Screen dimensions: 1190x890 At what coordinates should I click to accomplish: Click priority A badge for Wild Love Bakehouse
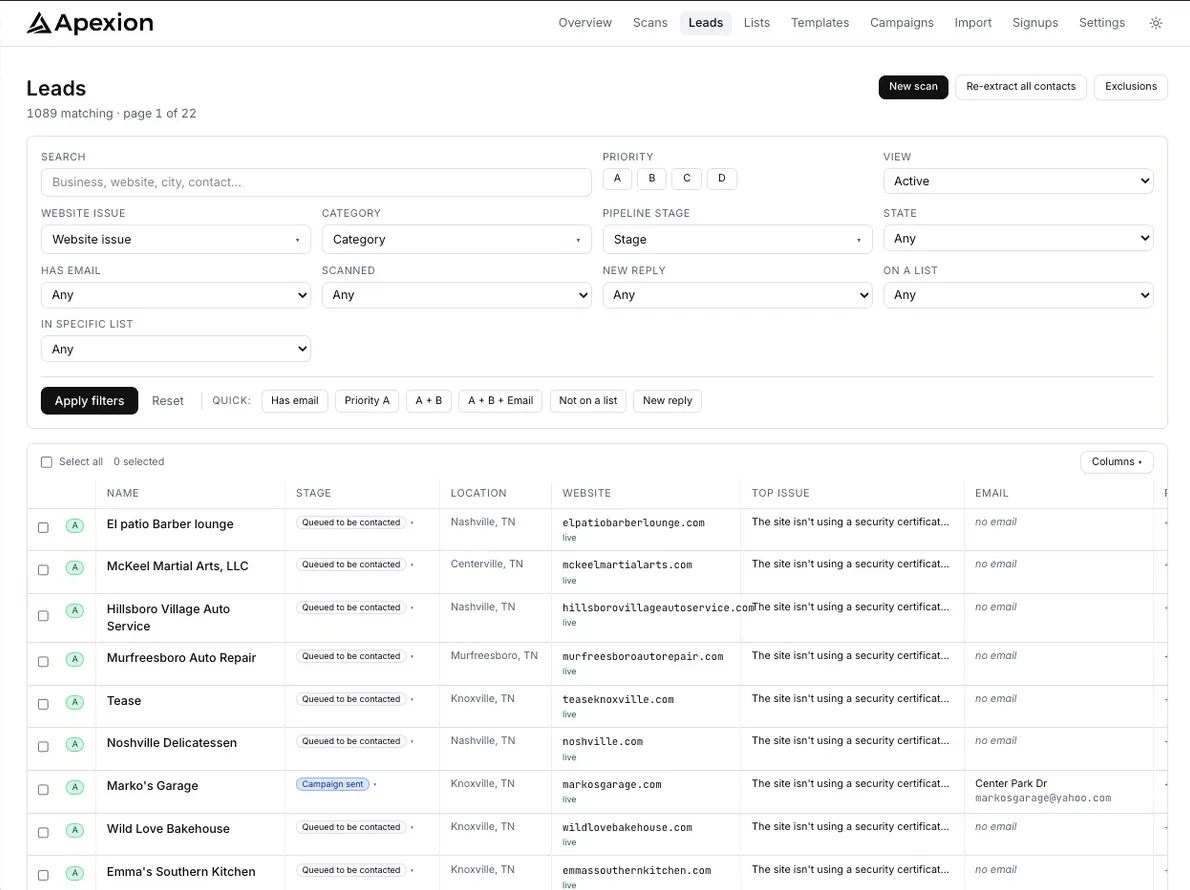coord(74,831)
